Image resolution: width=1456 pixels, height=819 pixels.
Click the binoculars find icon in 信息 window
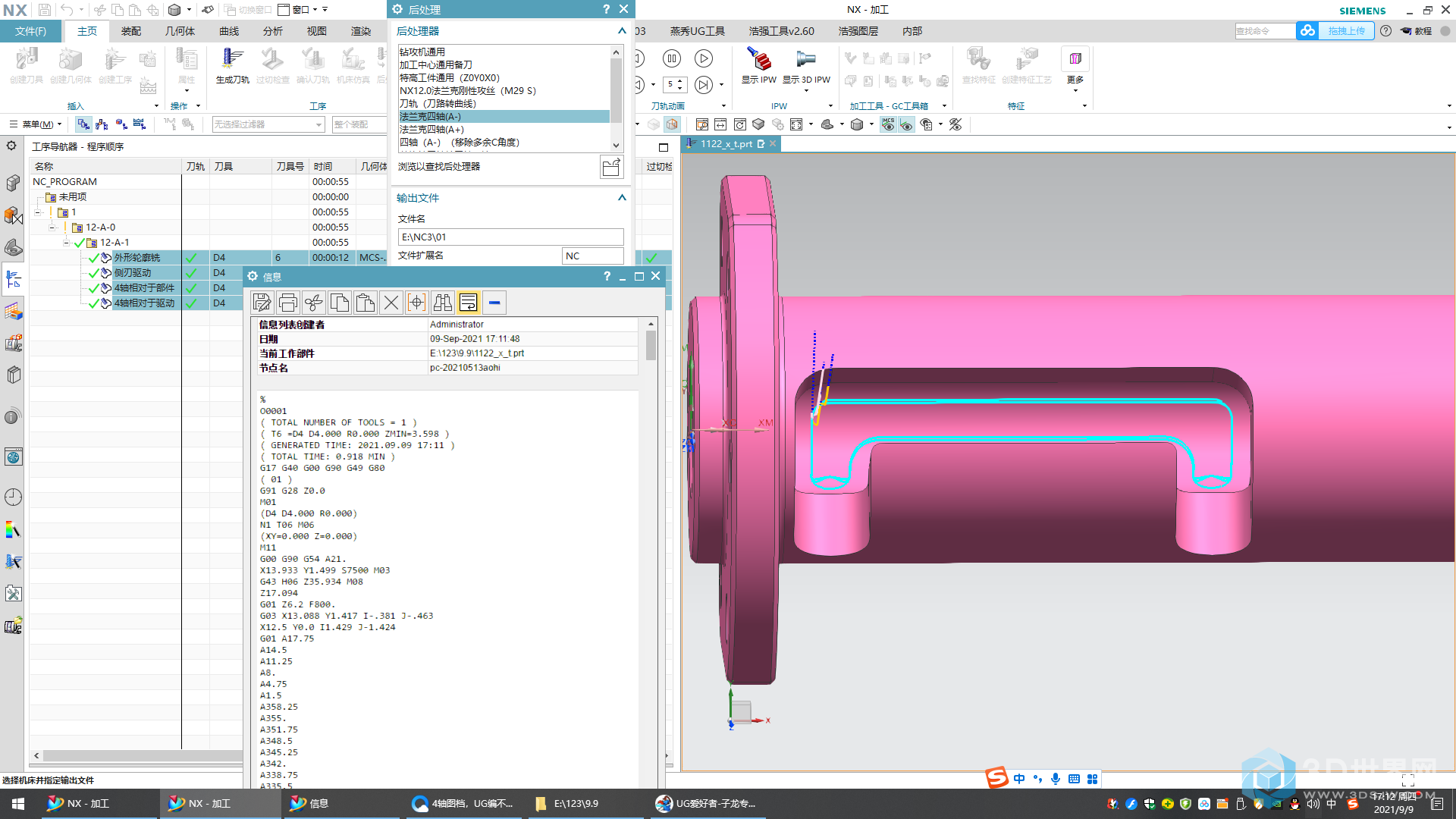pos(443,303)
